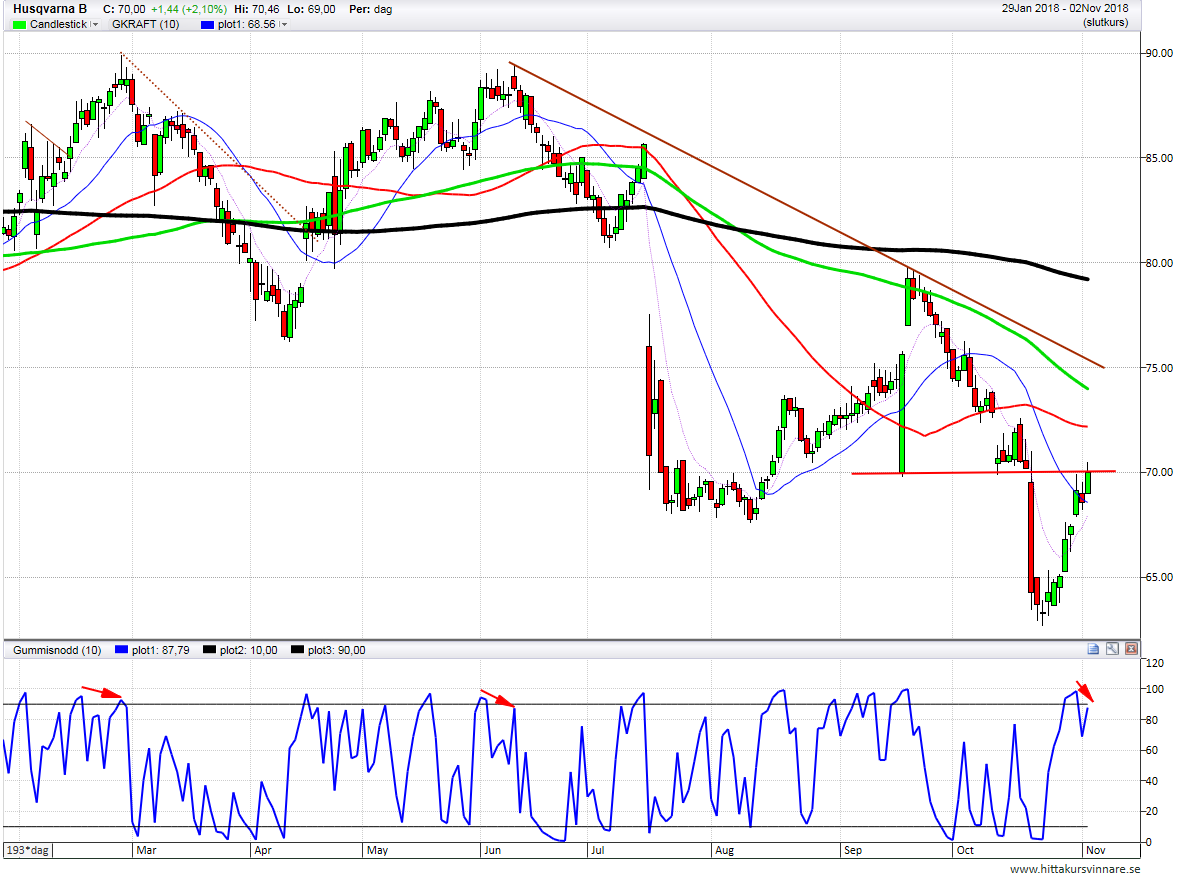The width and height of the screenshot is (1185, 874).
Task: Click the Per: dag period label
Action: coord(370,10)
